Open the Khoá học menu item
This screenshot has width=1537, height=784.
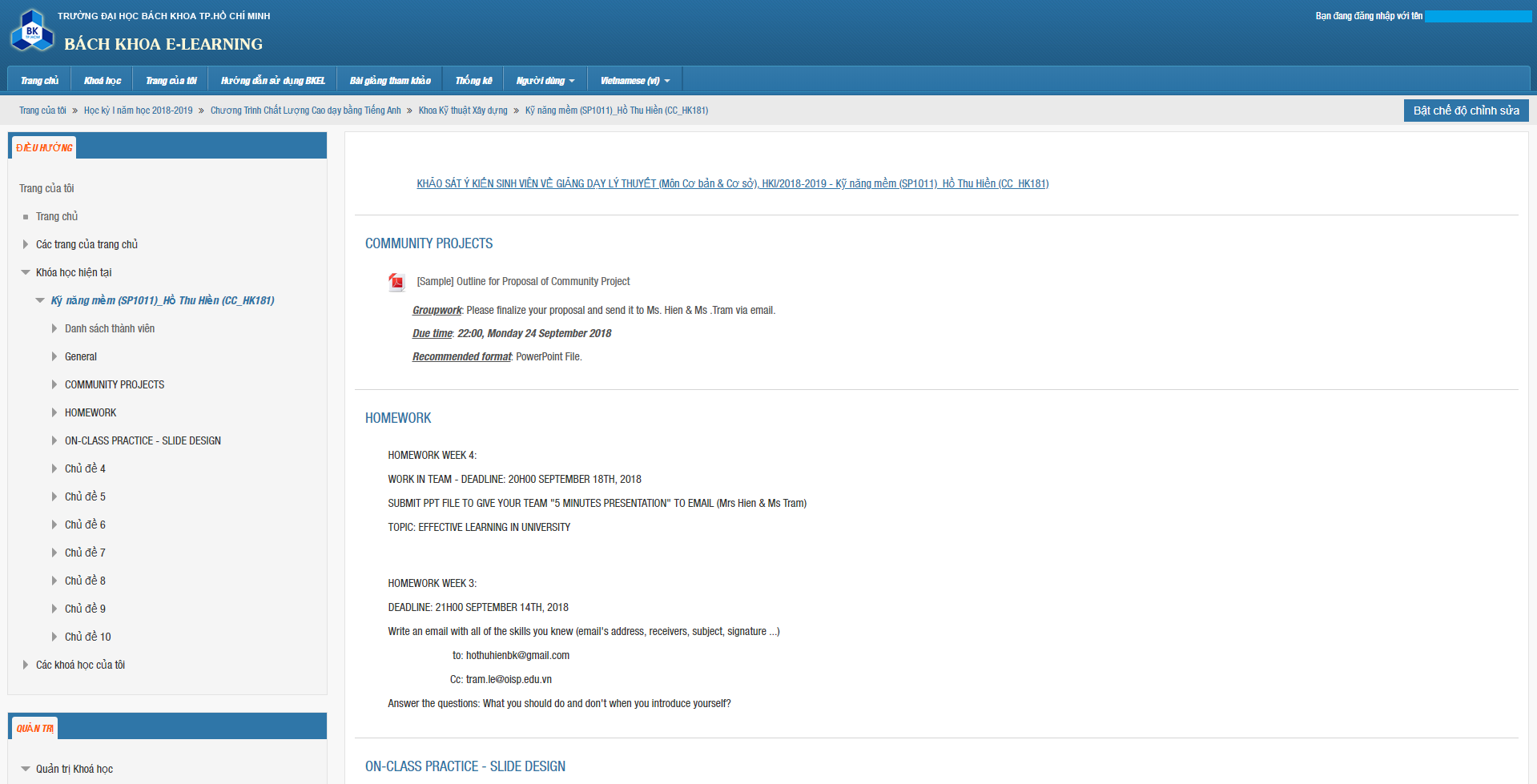coord(103,81)
